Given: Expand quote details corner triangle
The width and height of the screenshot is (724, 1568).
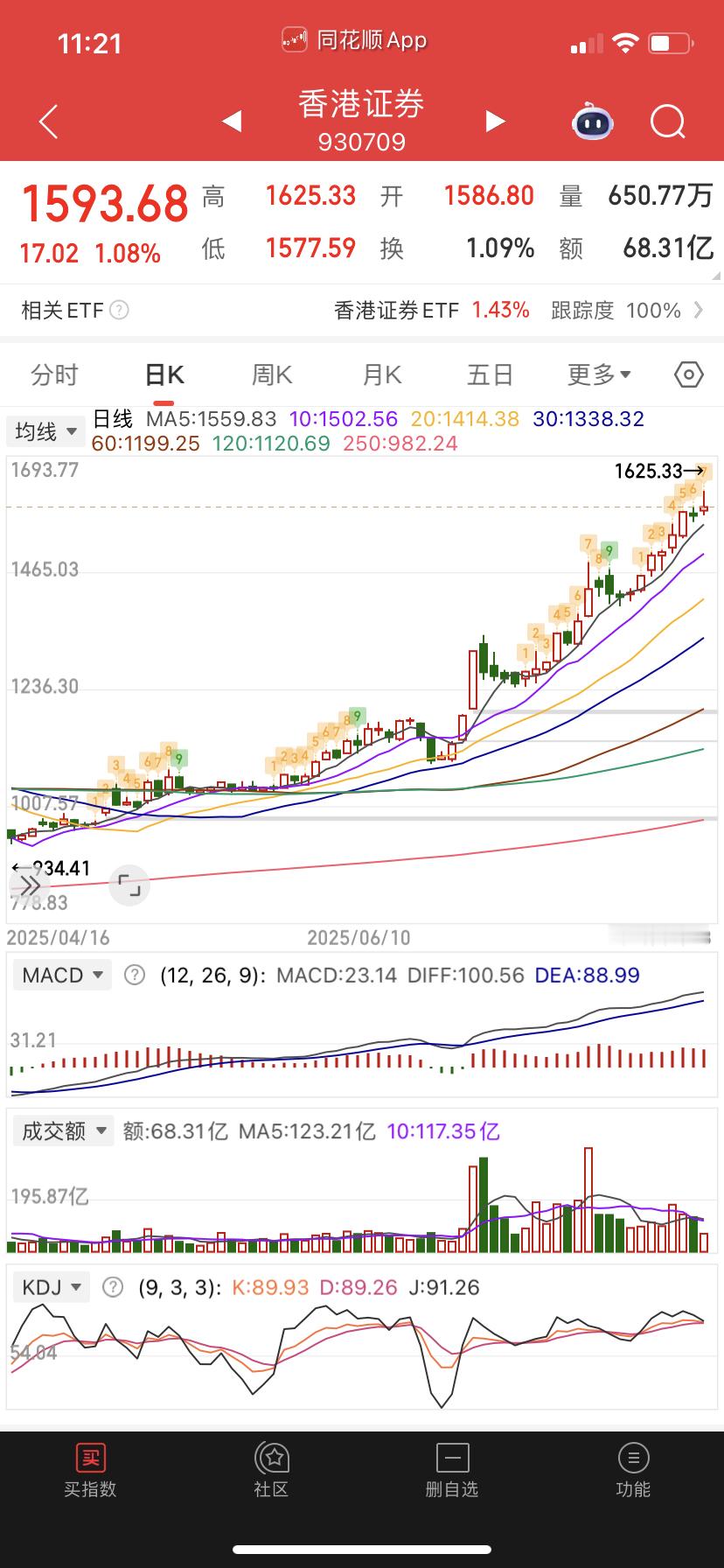Looking at the screenshot, I should (x=715, y=274).
